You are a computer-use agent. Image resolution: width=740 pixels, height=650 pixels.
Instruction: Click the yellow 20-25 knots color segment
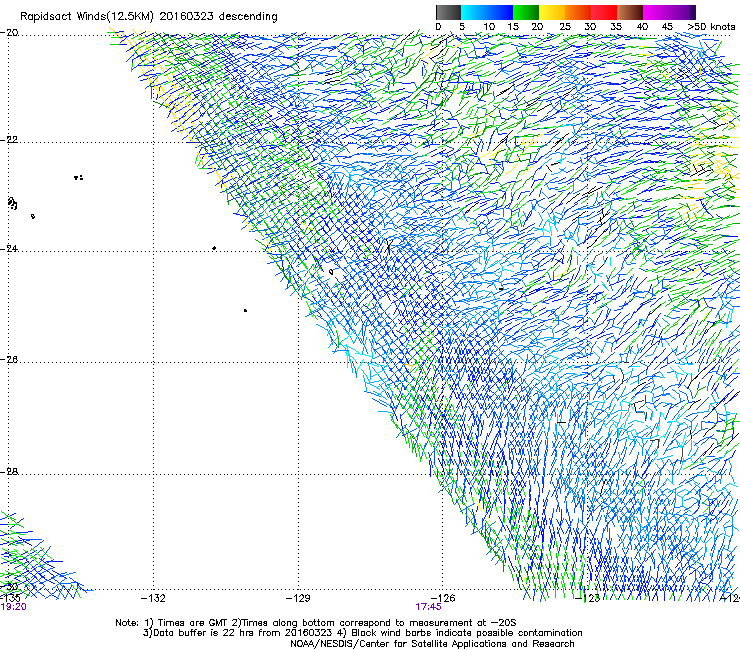552,12
